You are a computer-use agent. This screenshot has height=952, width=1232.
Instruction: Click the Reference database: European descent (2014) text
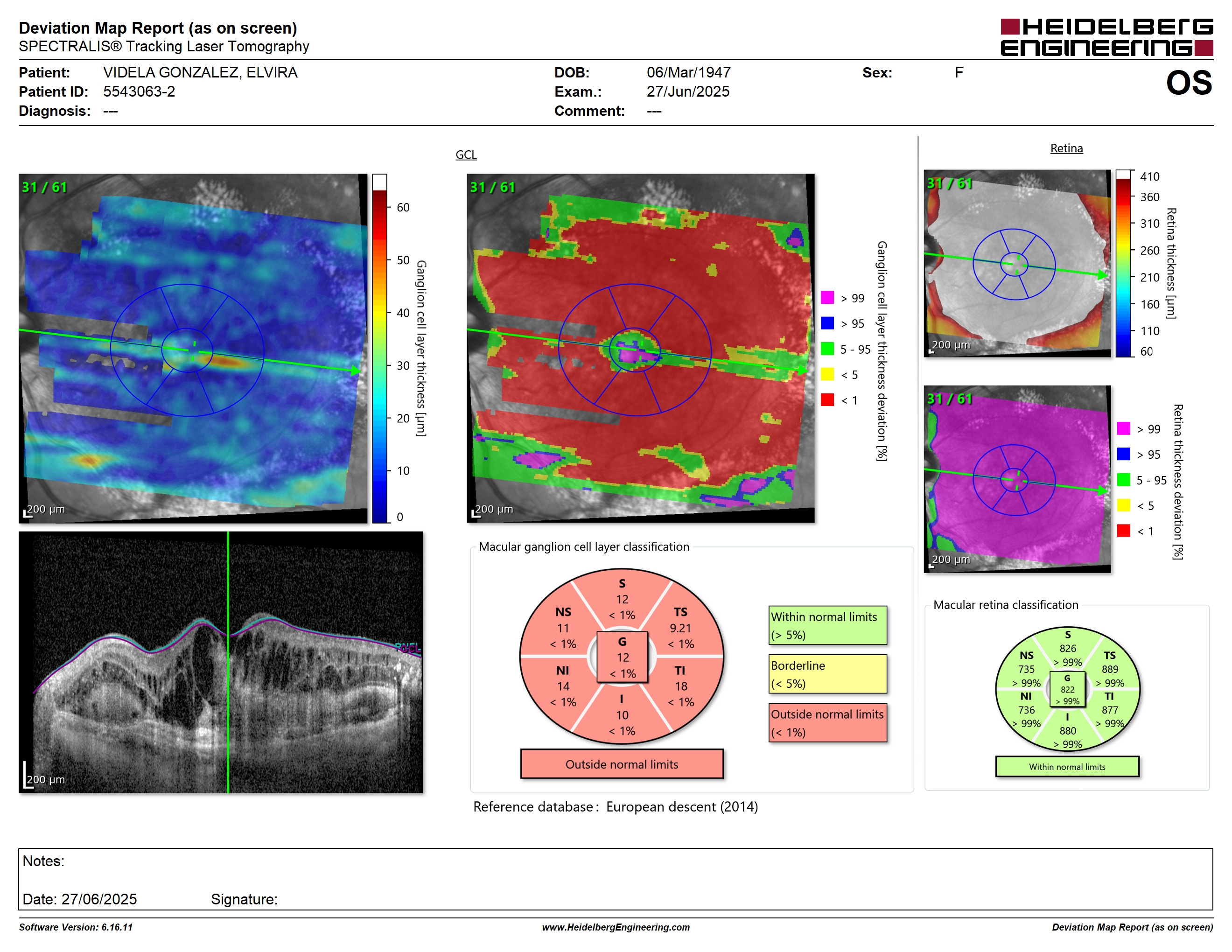(616, 807)
